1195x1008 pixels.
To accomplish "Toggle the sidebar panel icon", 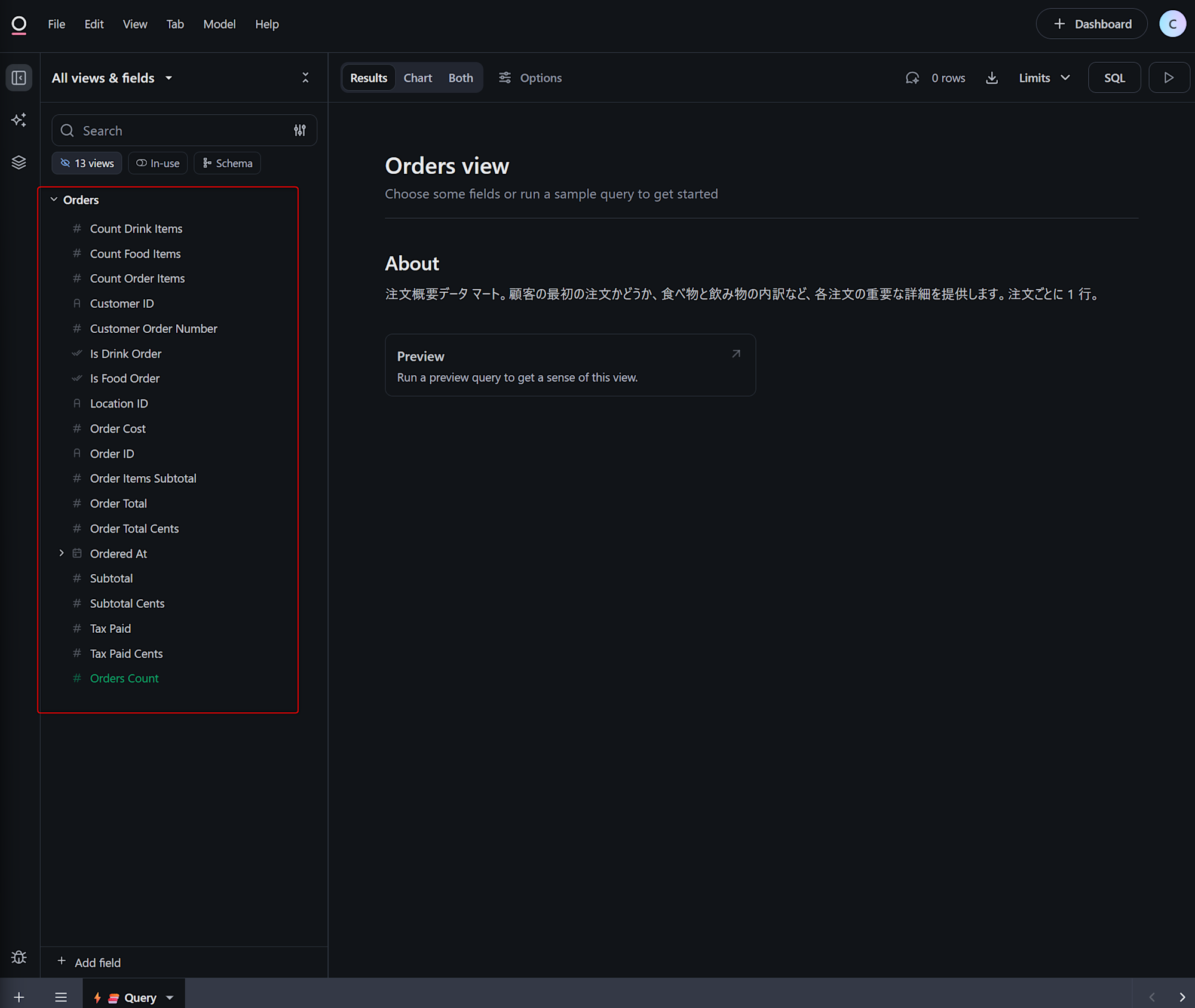I will (19, 78).
